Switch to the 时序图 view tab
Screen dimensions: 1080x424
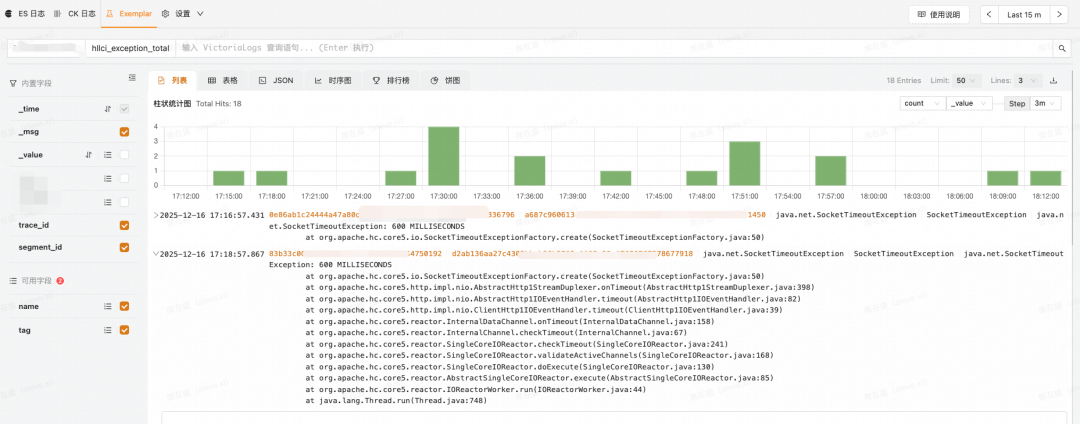pos(333,81)
